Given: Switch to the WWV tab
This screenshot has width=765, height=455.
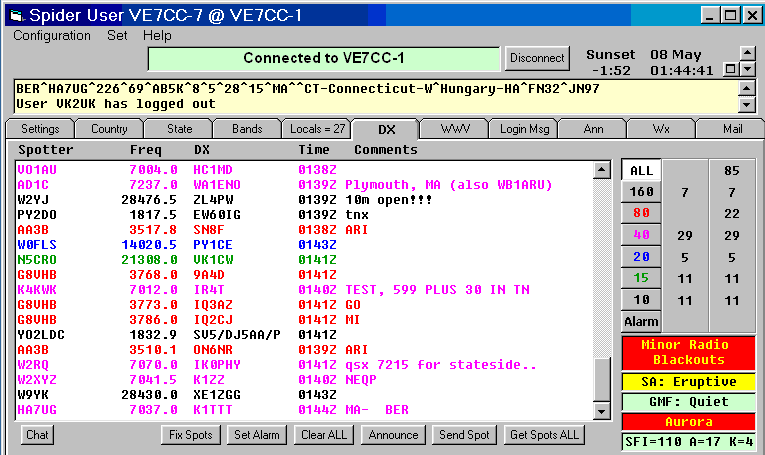Looking at the screenshot, I should (x=455, y=129).
